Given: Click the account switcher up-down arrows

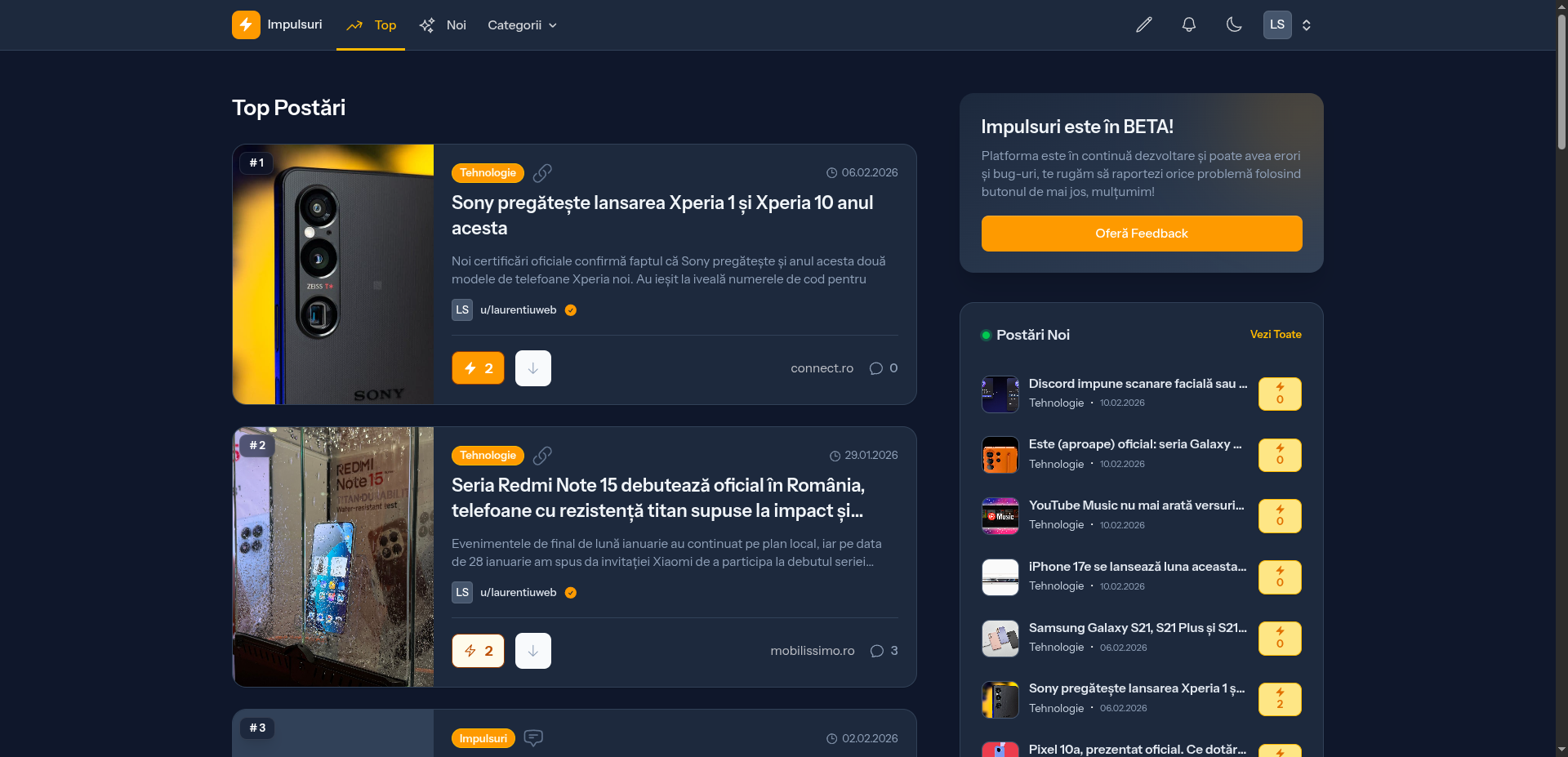Looking at the screenshot, I should pyautogui.click(x=1307, y=25).
